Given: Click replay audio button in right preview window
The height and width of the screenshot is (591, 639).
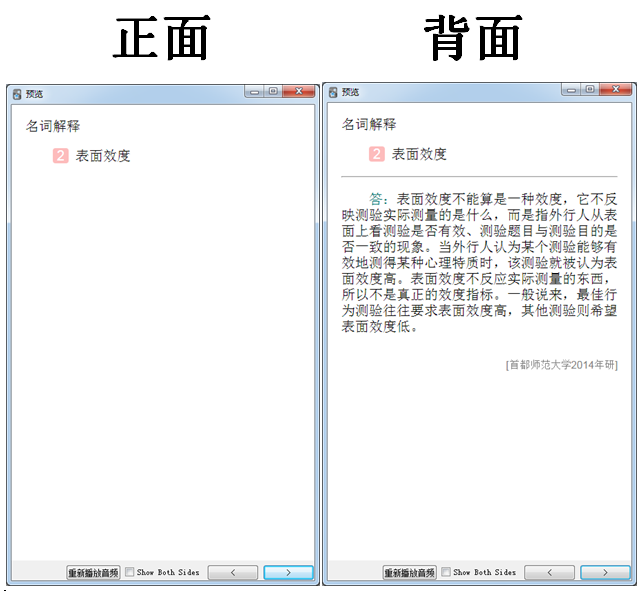Looking at the screenshot, I should tap(409, 573).
